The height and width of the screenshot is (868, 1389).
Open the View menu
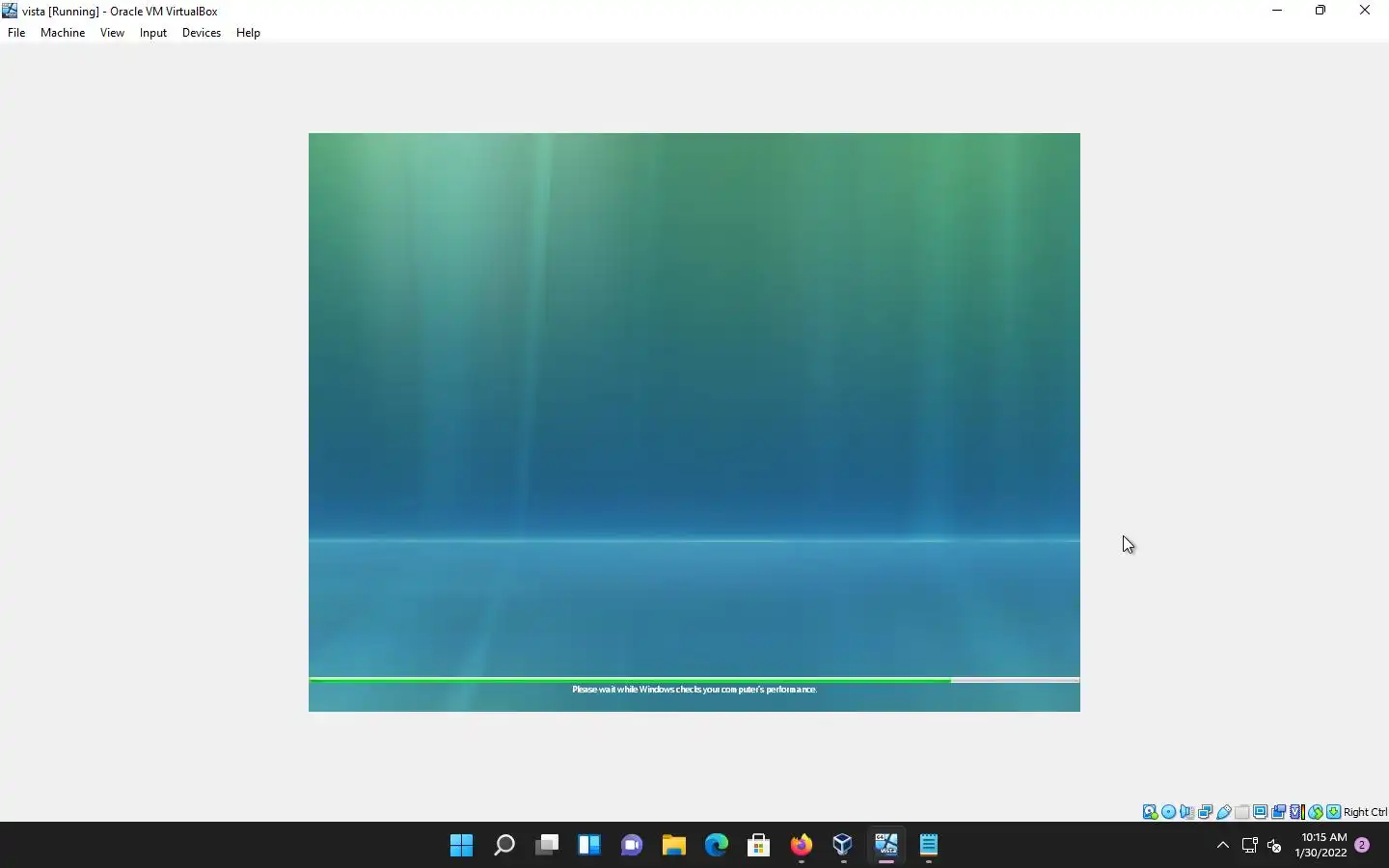click(x=112, y=33)
